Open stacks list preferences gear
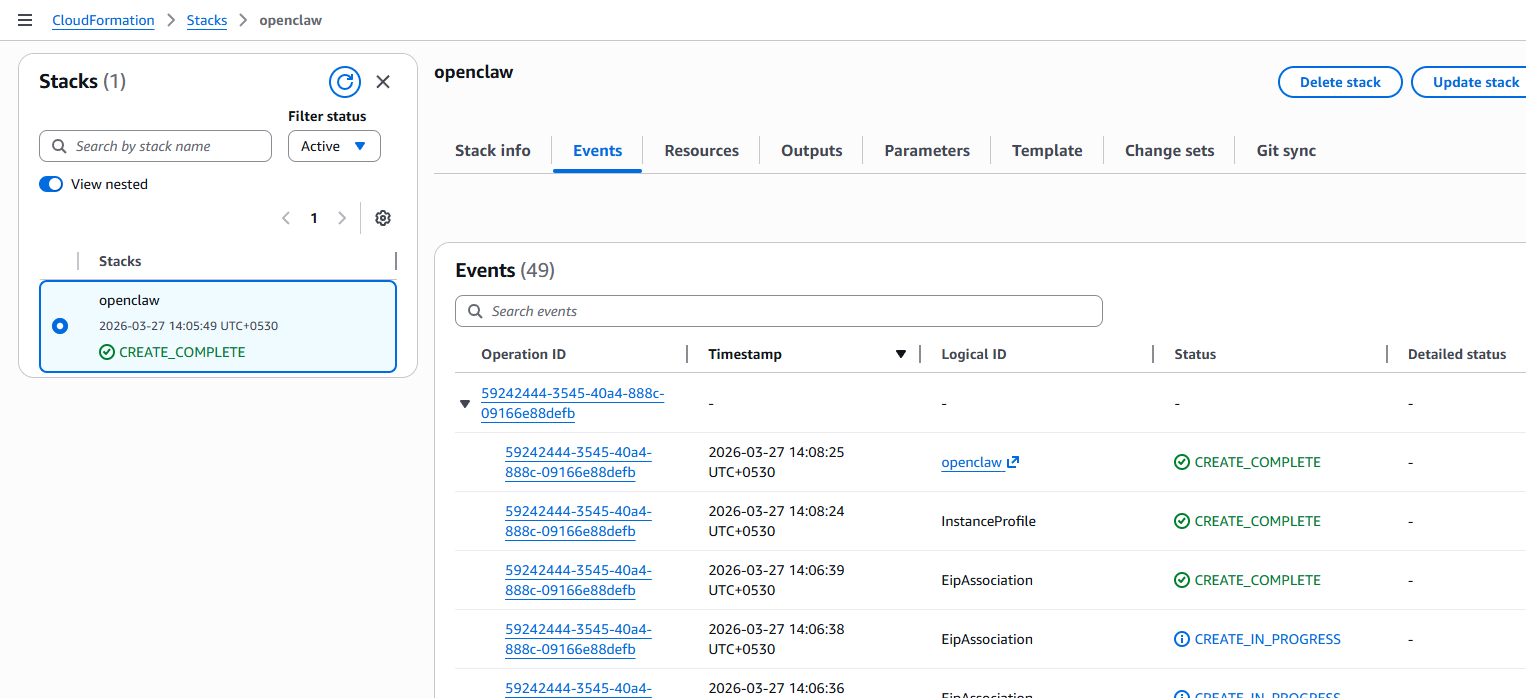The width and height of the screenshot is (1526, 698). (383, 218)
